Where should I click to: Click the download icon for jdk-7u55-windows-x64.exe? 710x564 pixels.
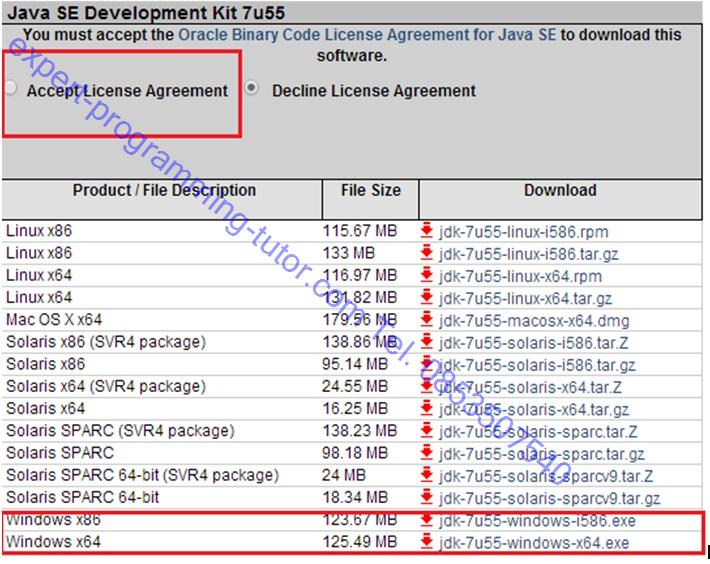[x=427, y=541]
